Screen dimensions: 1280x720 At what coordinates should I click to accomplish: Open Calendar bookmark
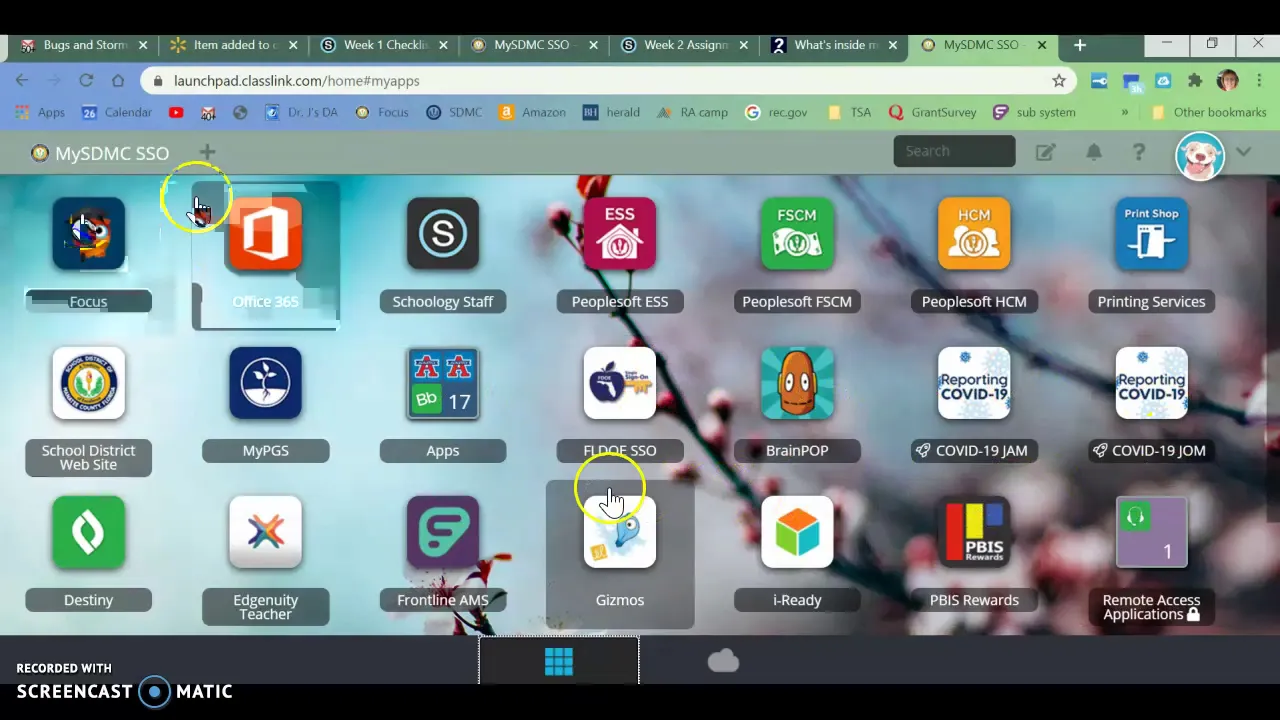coord(117,112)
